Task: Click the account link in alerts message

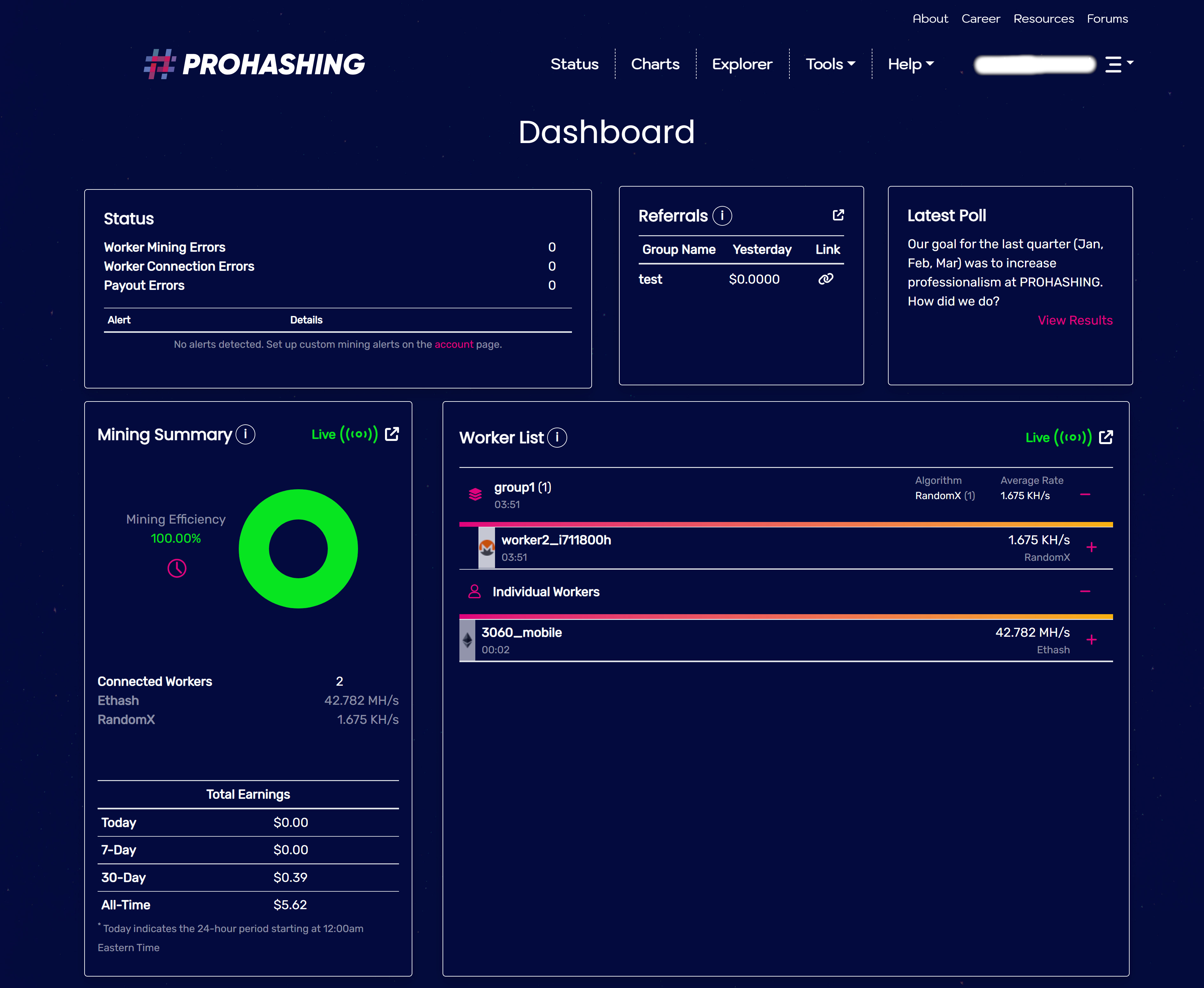Action: tap(454, 344)
